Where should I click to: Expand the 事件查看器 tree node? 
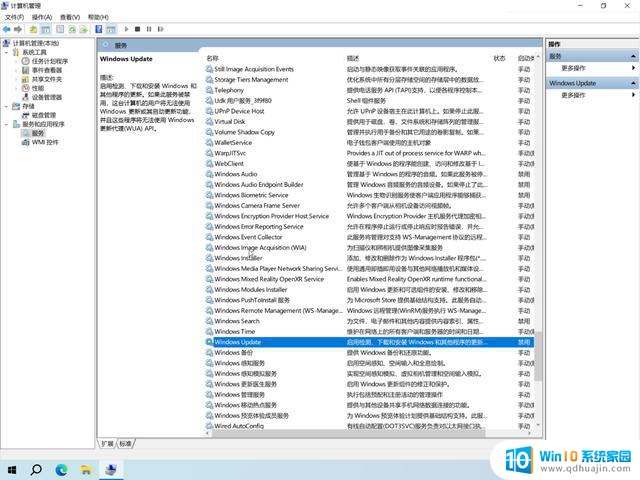(x=16, y=70)
